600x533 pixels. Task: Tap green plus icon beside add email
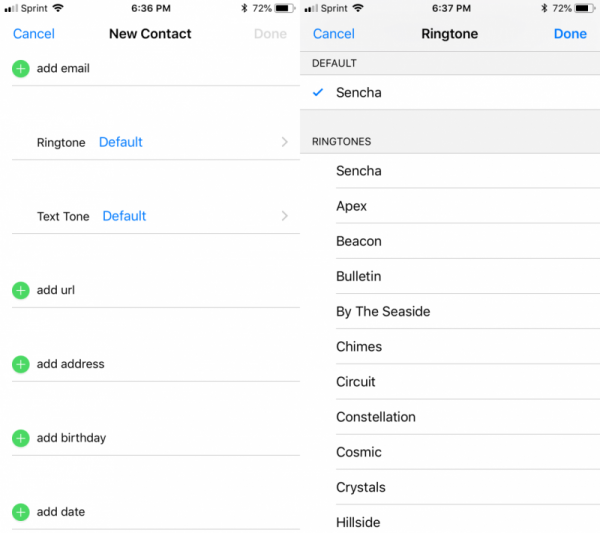[20, 68]
